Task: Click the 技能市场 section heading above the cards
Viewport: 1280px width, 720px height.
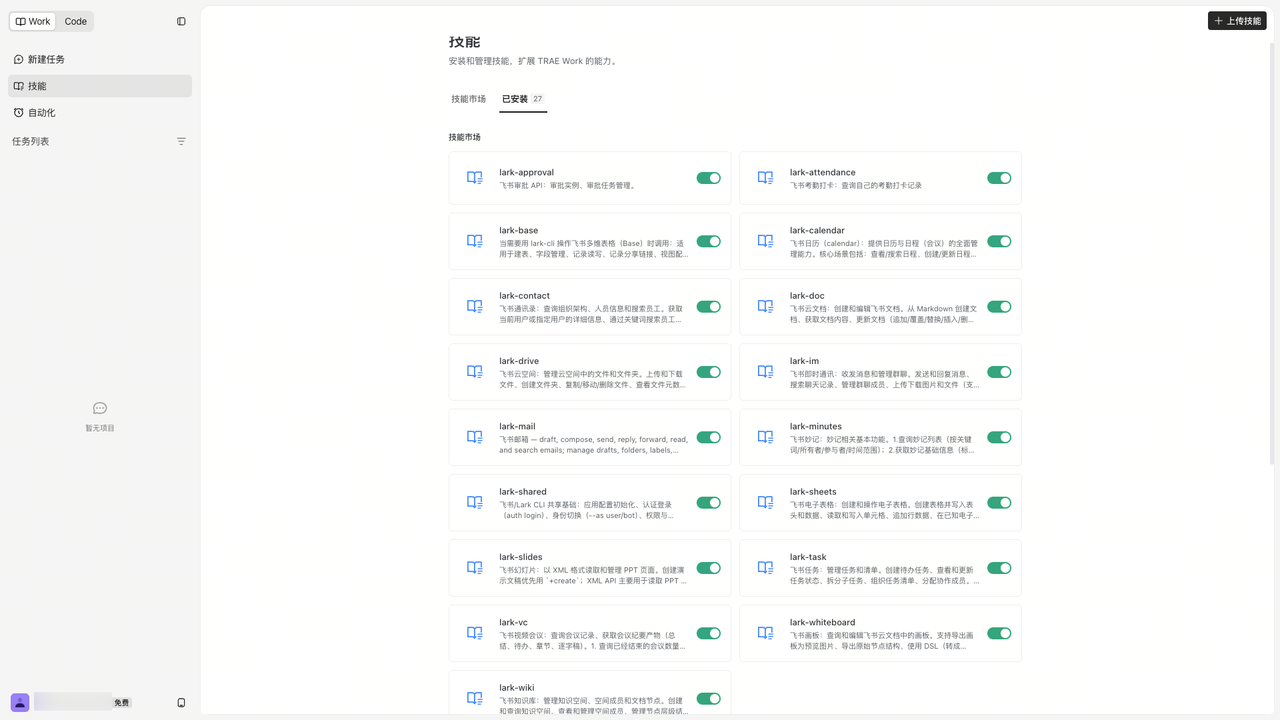Action: point(465,137)
